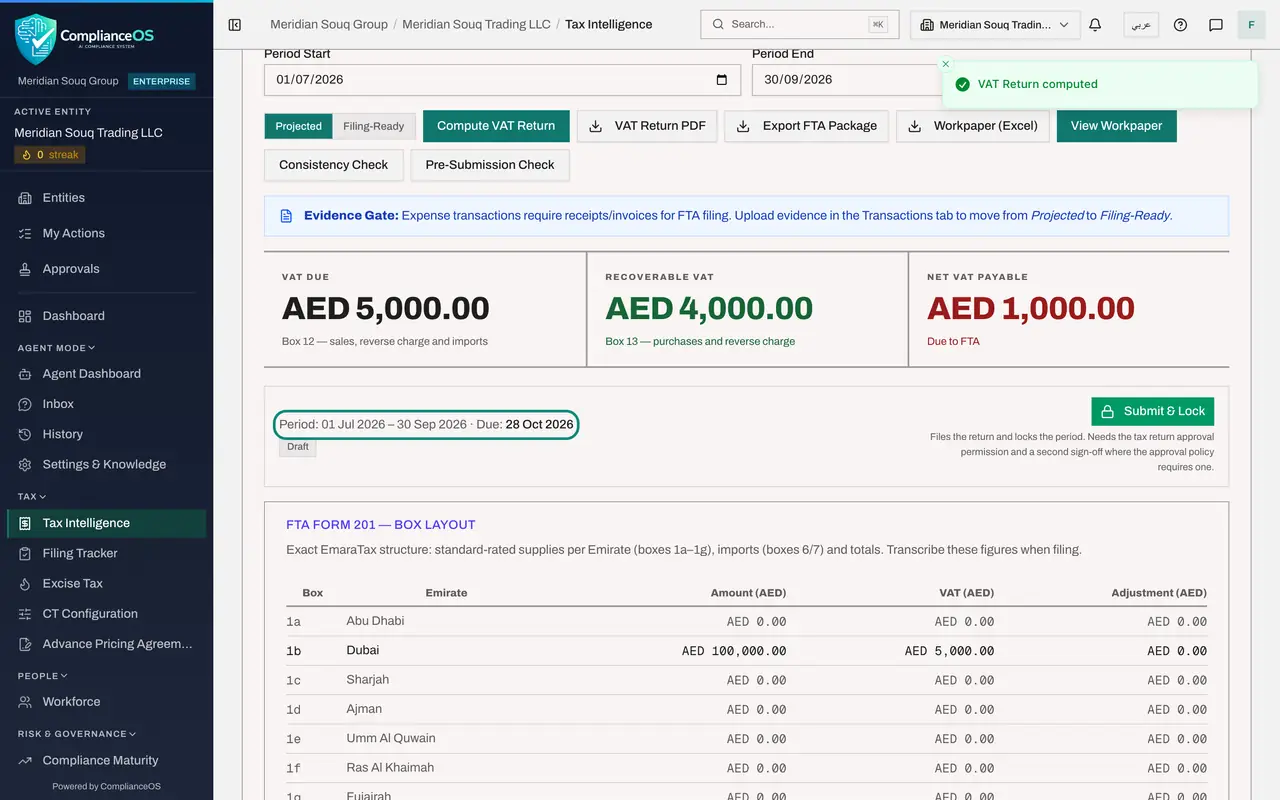Image resolution: width=1280 pixels, height=800 pixels.
Task: Open Filing Tracker
Action: coord(107,553)
